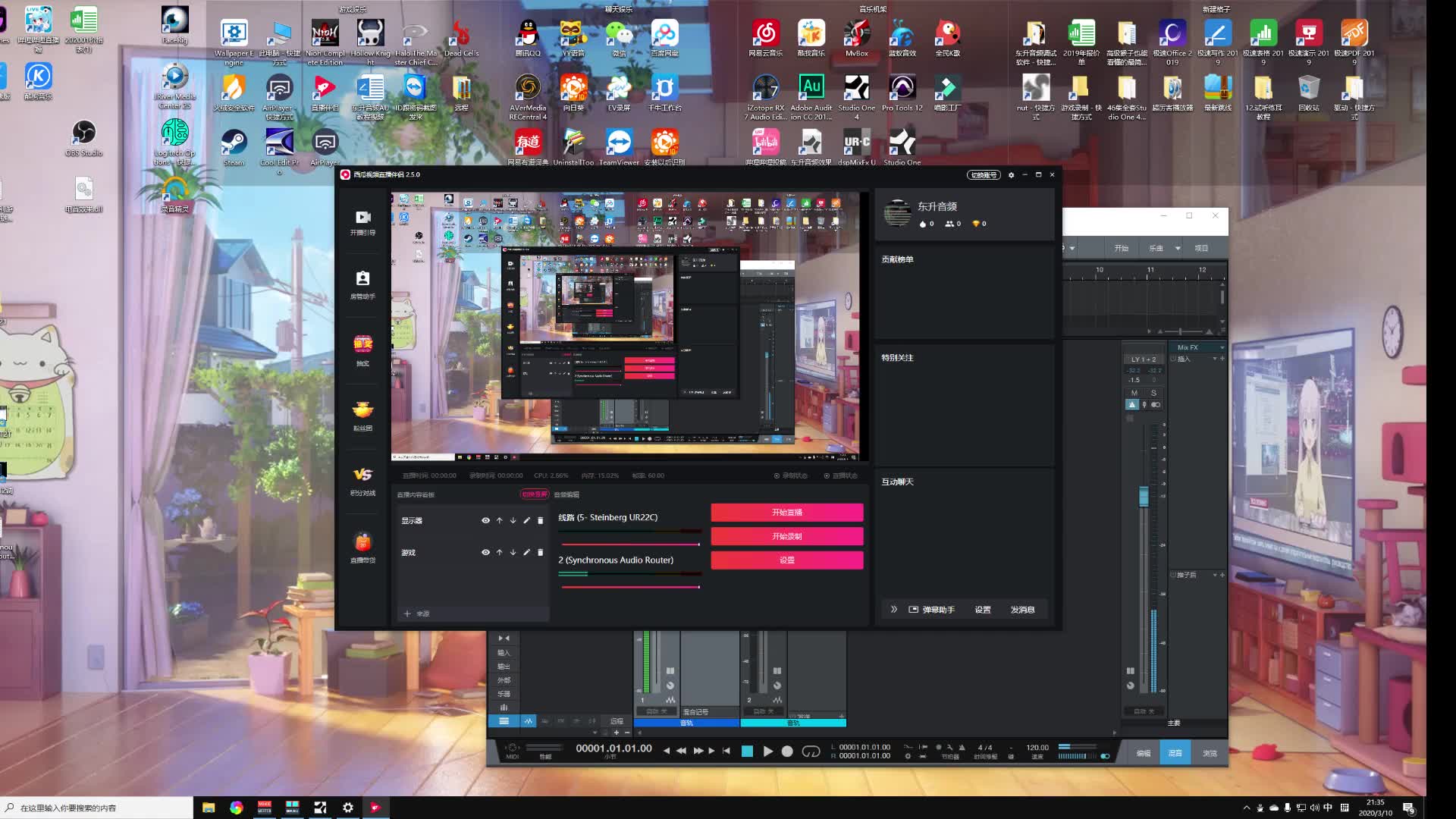Switch to the 浏览 tab in Studio One

pyautogui.click(x=1210, y=752)
